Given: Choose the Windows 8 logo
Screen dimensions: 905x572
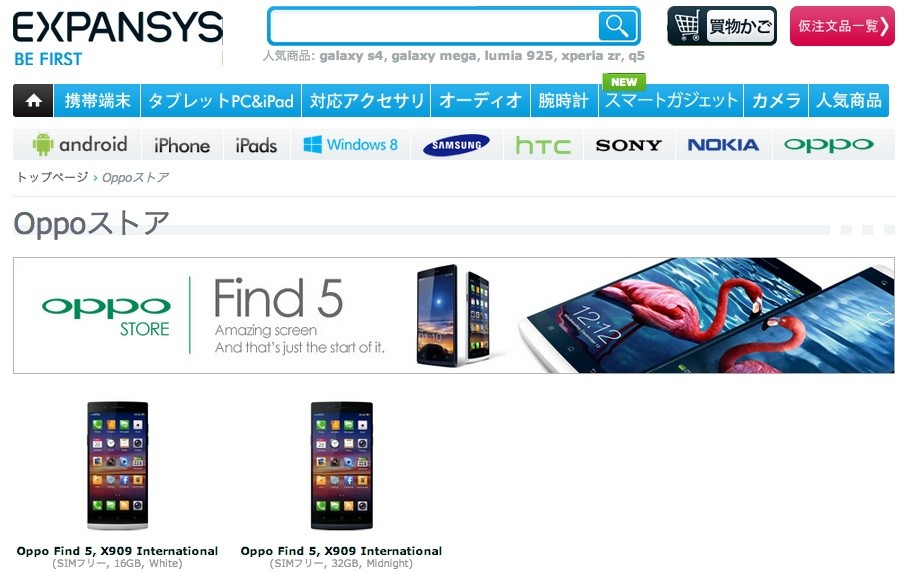Looking at the screenshot, I should coord(350,144).
